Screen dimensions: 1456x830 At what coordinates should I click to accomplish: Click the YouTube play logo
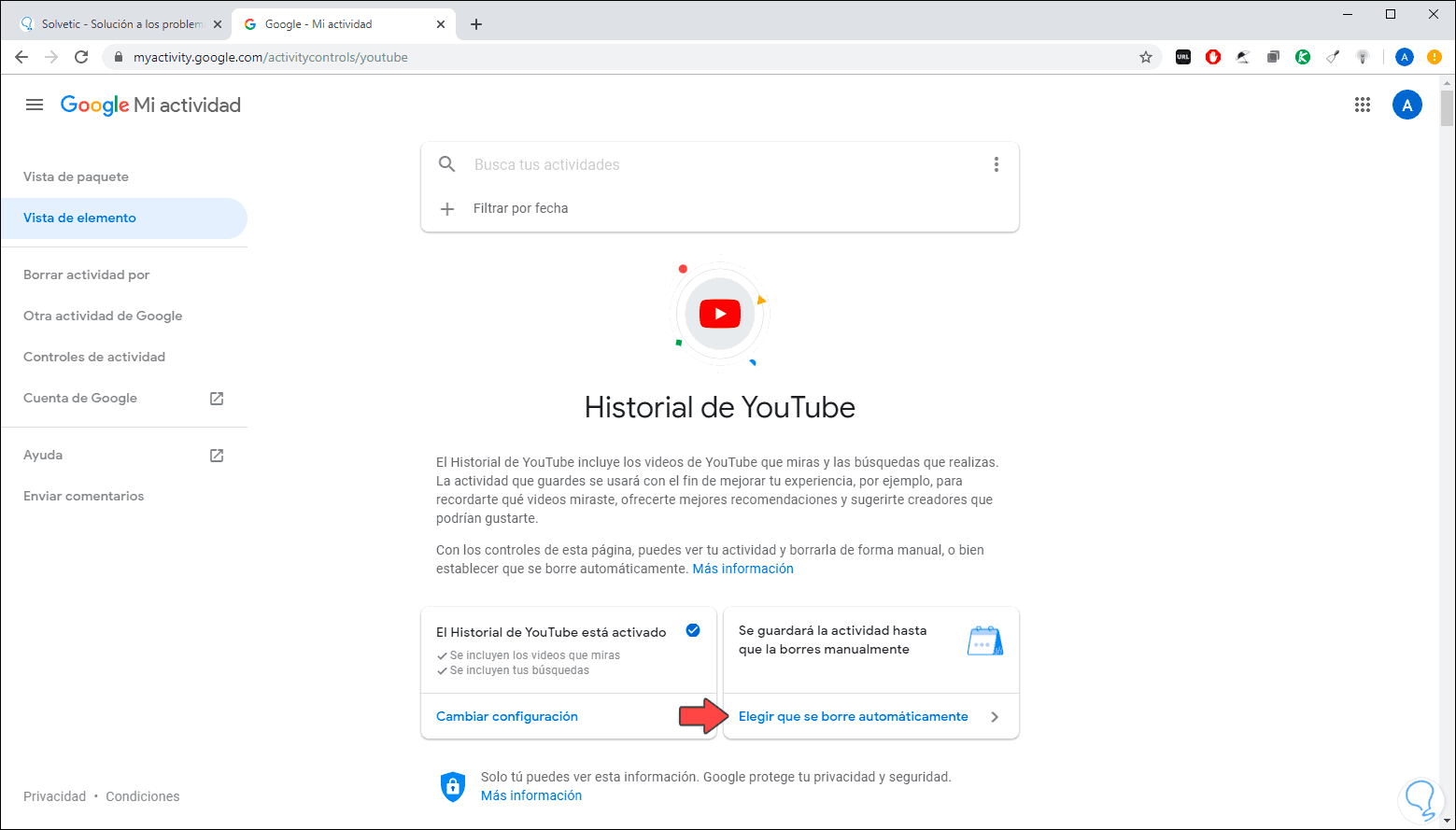coord(720,314)
